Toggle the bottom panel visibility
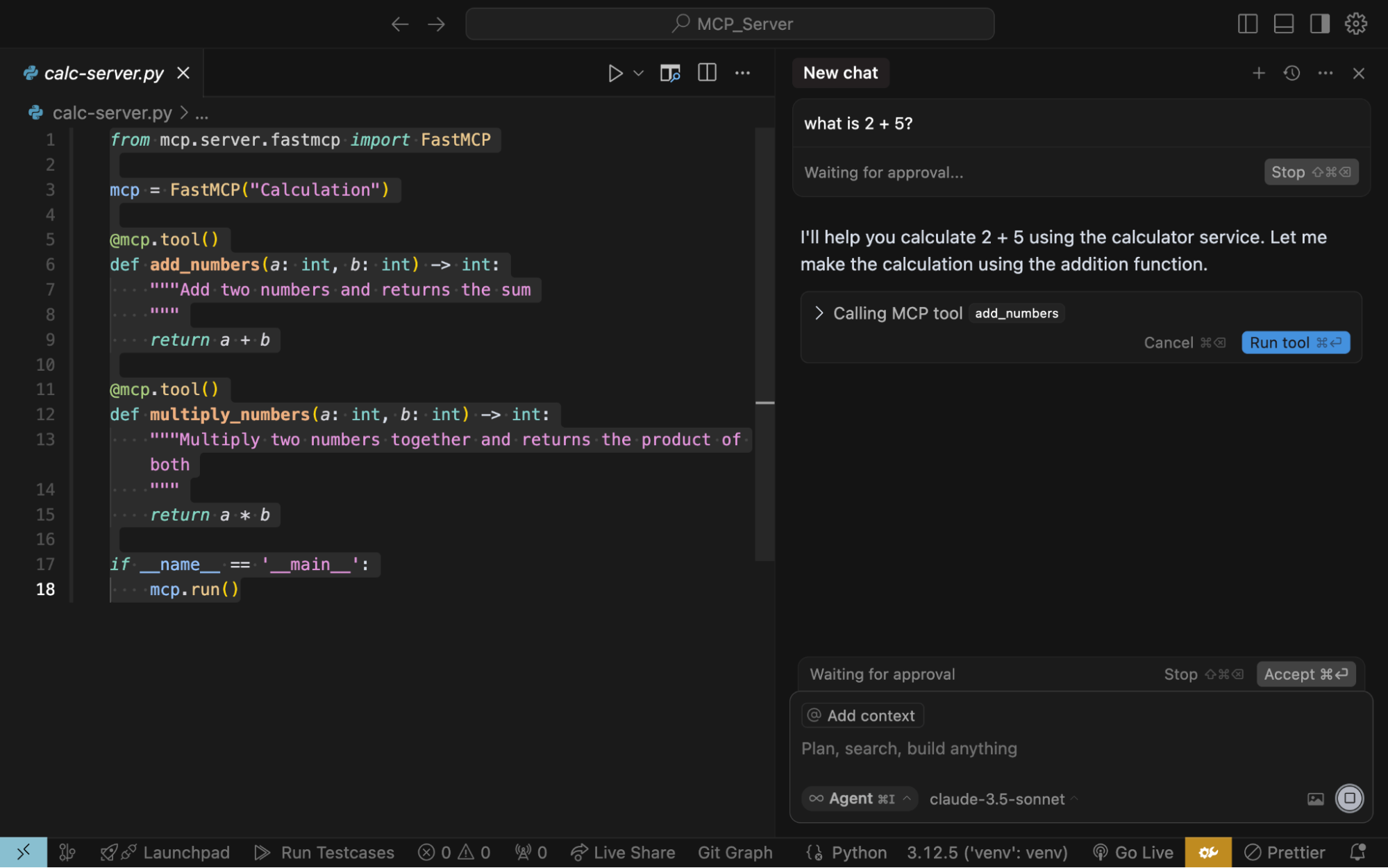This screenshot has width=1388, height=868. (1284, 23)
